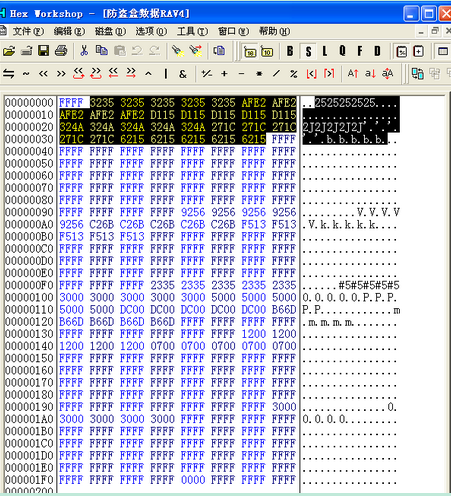Click hex value 9256 at offset 00000098

(193, 212)
